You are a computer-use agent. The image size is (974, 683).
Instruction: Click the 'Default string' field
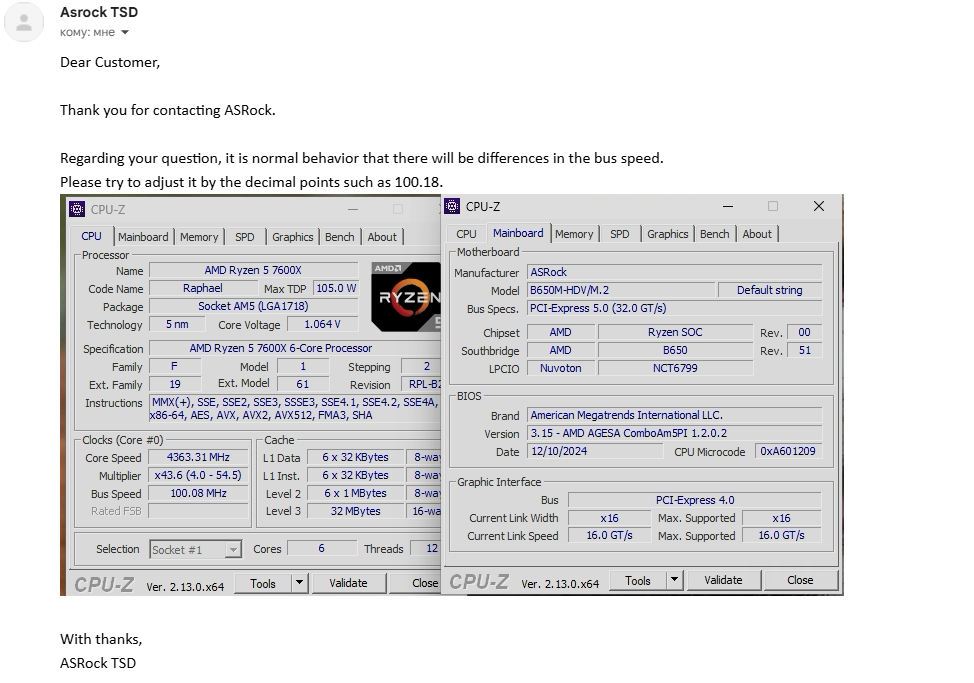(770, 290)
